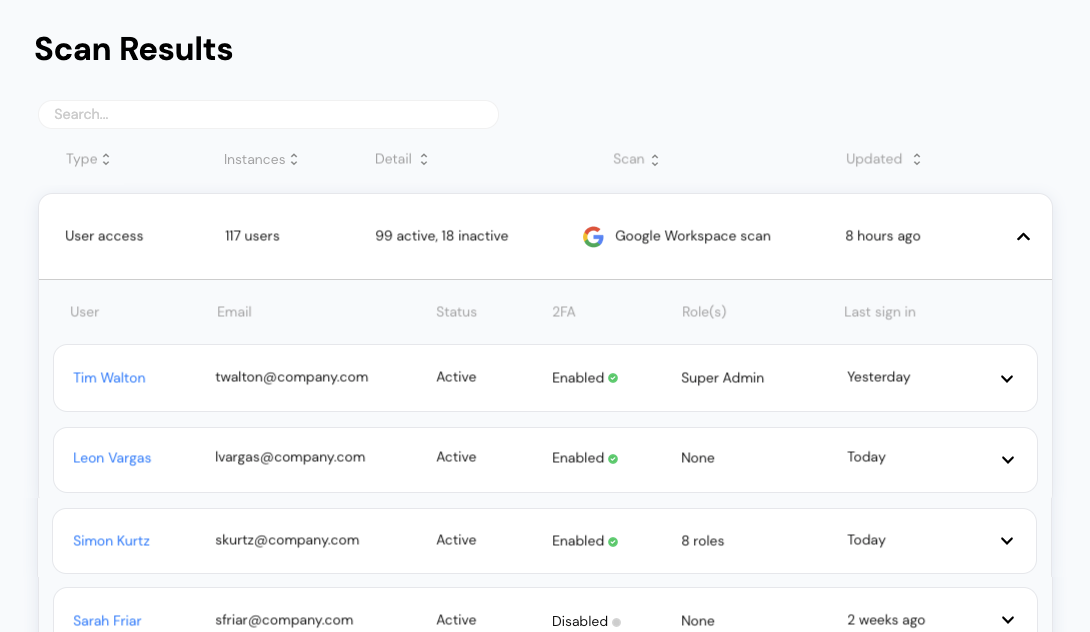Click Leon Vargas's green 2FA check icon
Screen dimensions: 1090x632
tap(613, 459)
